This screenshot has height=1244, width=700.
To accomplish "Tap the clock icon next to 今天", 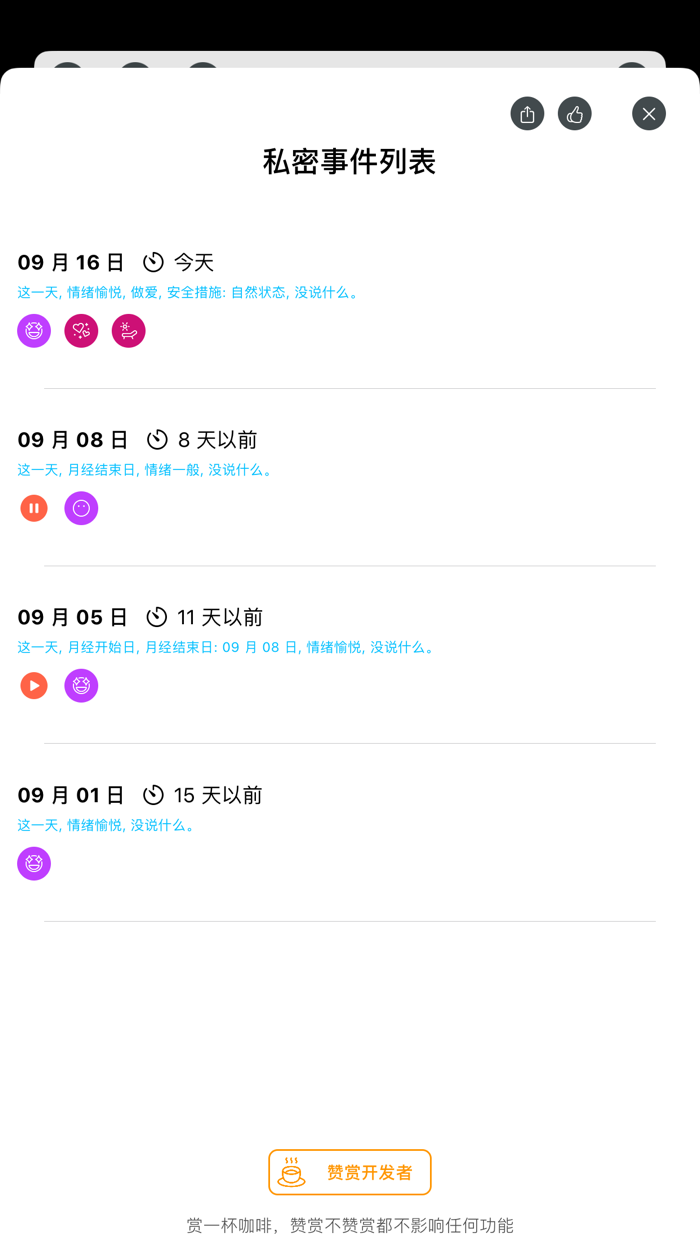I will pos(153,263).
